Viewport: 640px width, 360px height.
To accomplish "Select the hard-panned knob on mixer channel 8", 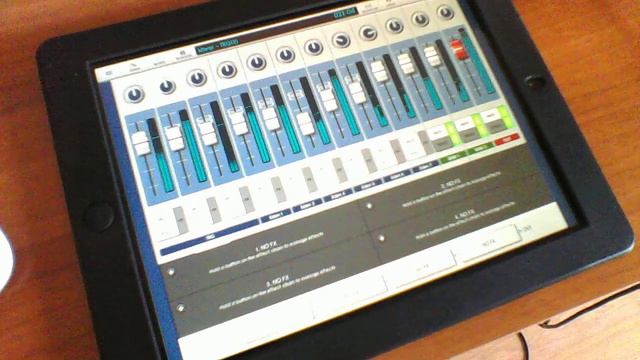I will pyautogui.click(x=341, y=40).
